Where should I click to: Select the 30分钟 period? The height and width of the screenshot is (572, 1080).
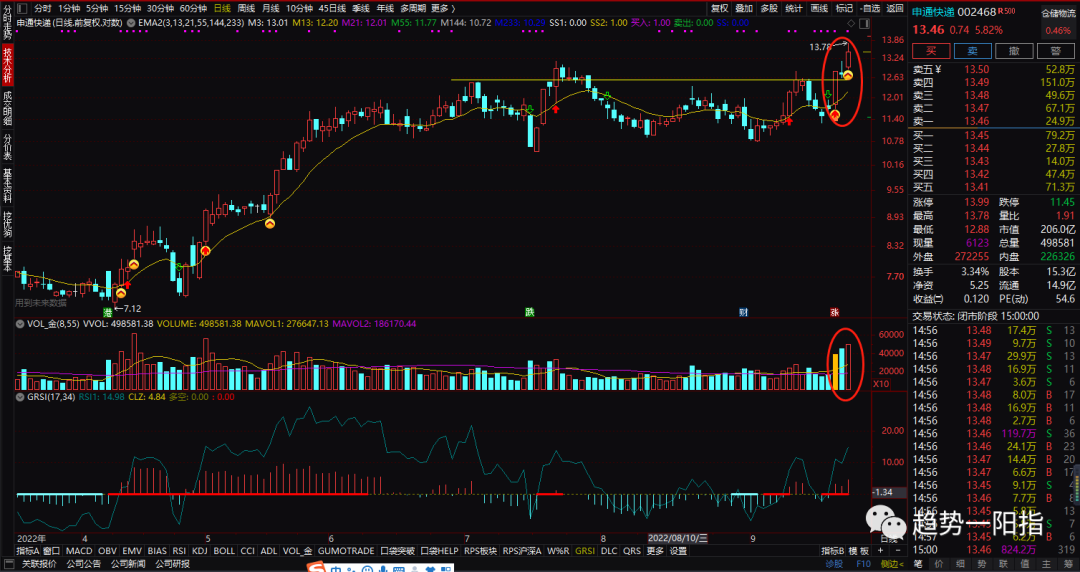160,8
